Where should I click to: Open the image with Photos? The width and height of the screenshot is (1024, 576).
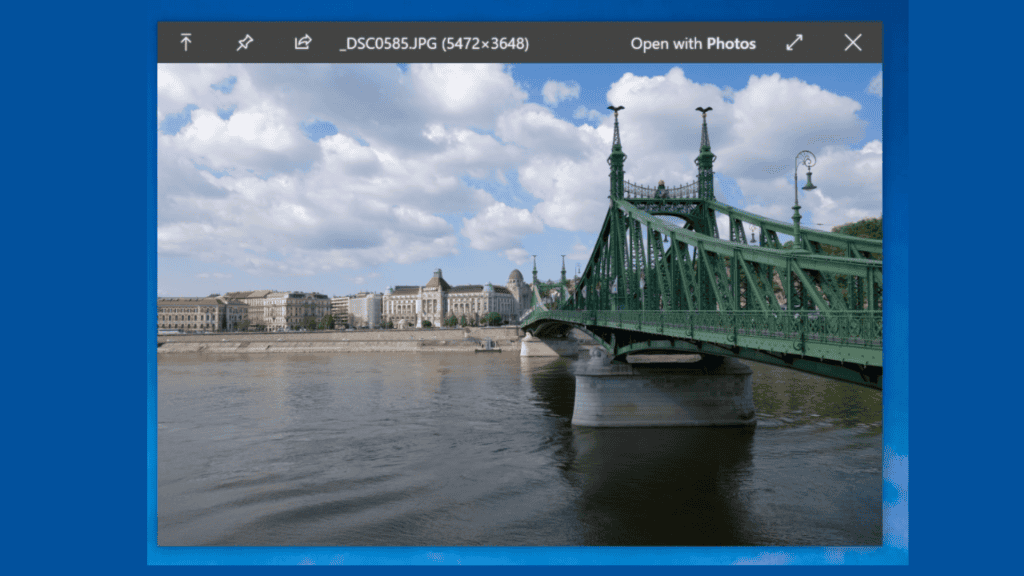tap(692, 44)
